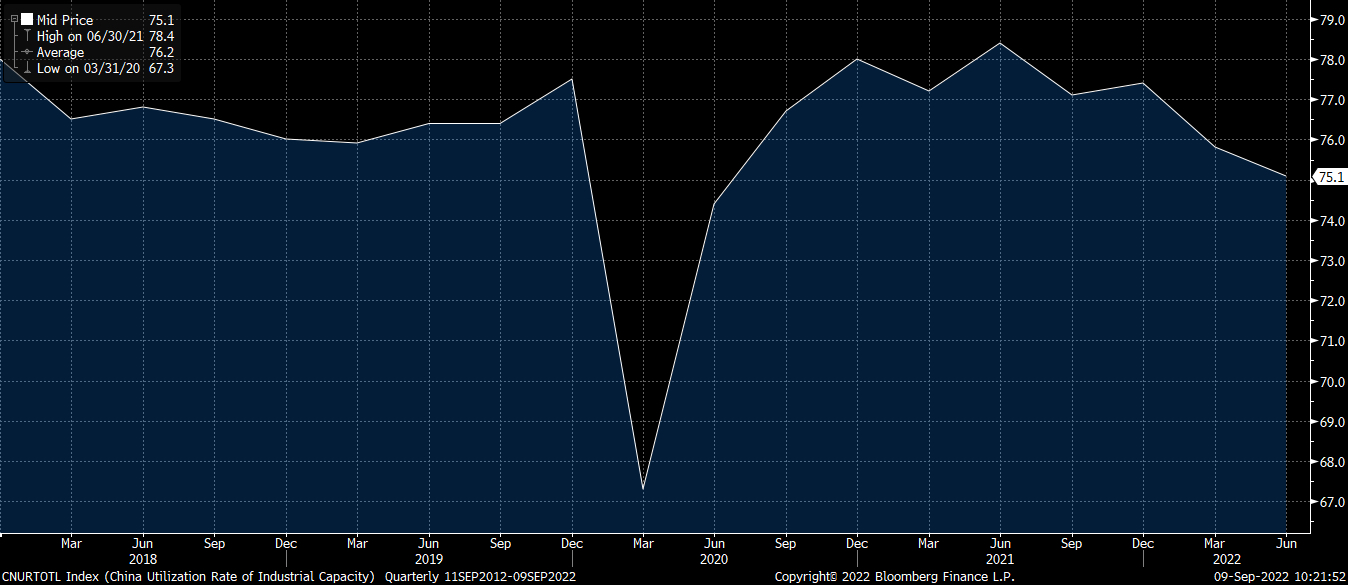
Task: Click the Low marker icon in legend
Action: pos(27,68)
